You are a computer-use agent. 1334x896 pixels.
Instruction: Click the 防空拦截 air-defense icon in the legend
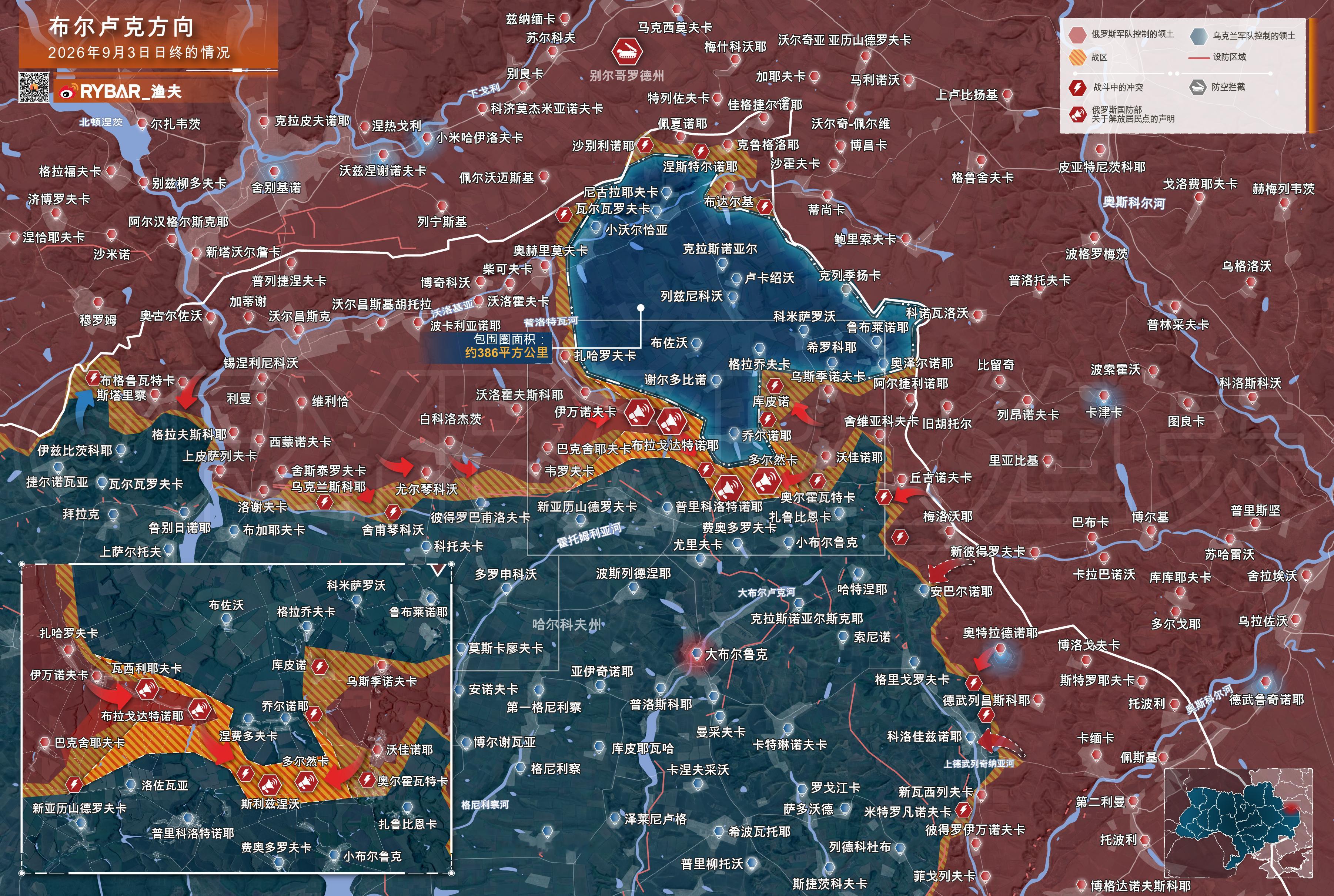(1197, 87)
